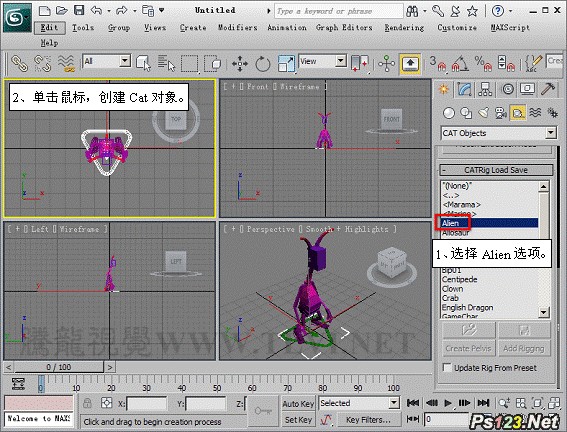Expand the undo history dropdown arrow

(109, 11)
